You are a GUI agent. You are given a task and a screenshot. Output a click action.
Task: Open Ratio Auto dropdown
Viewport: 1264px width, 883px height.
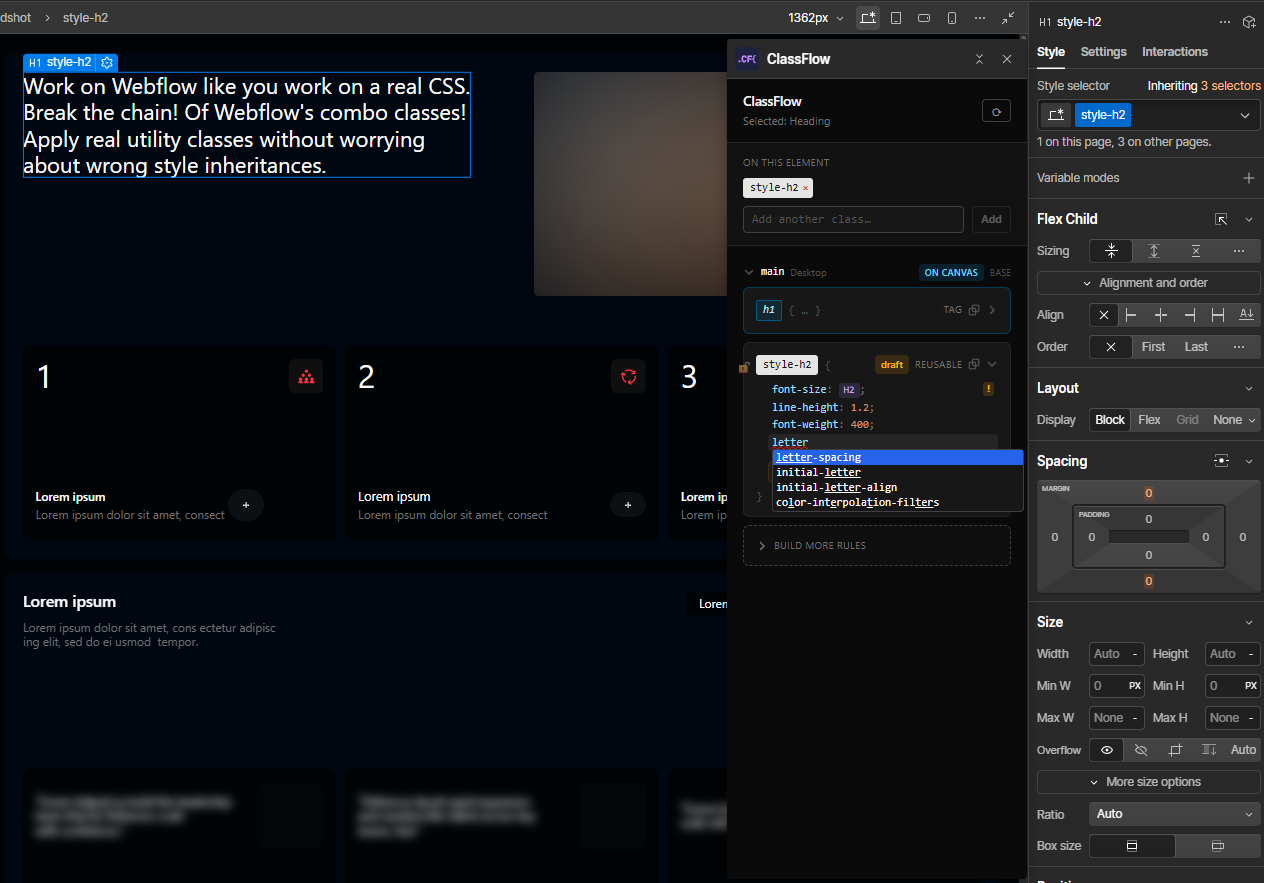pyautogui.click(x=1175, y=814)
